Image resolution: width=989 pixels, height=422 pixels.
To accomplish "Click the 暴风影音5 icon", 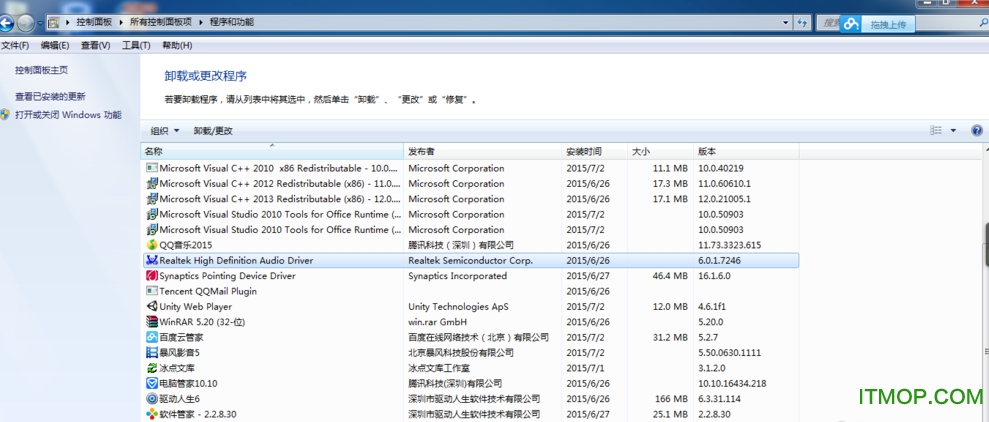I will [151, 353].
